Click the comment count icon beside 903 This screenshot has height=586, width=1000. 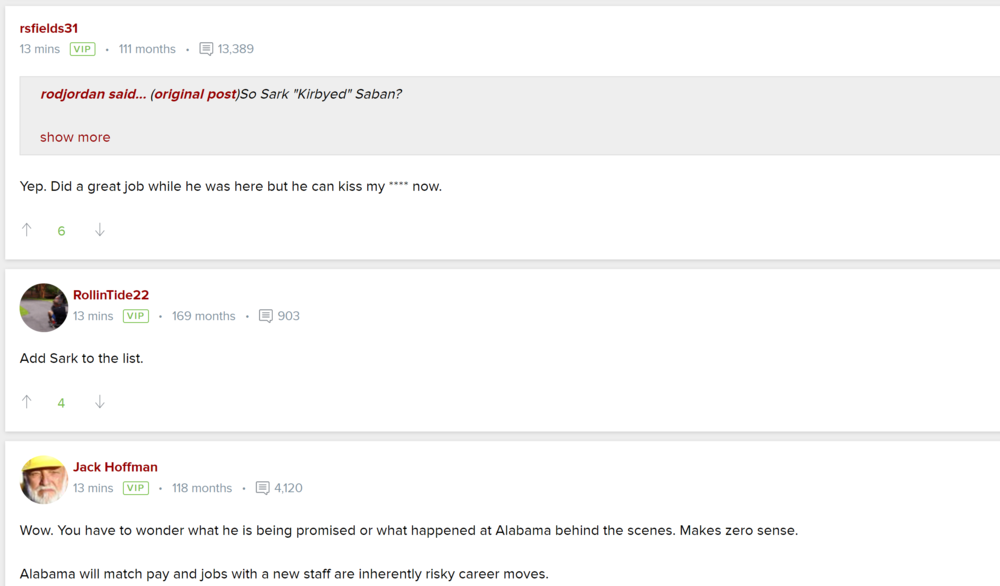click(x=265, y=316)
